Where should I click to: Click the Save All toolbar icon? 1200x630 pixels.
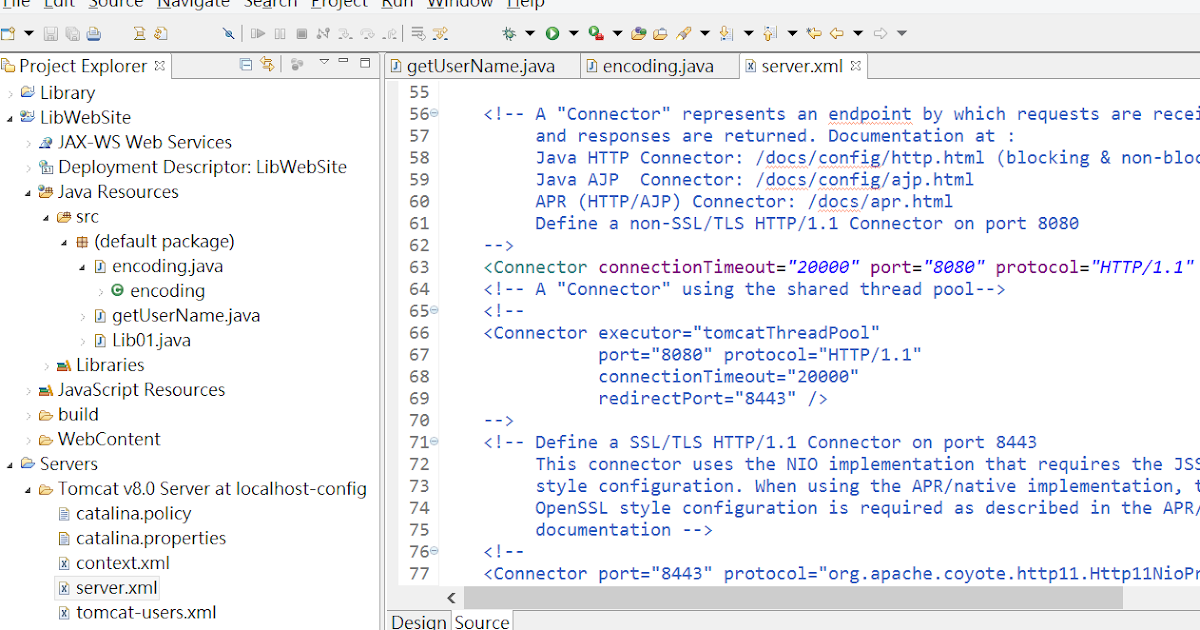(73, 33)
